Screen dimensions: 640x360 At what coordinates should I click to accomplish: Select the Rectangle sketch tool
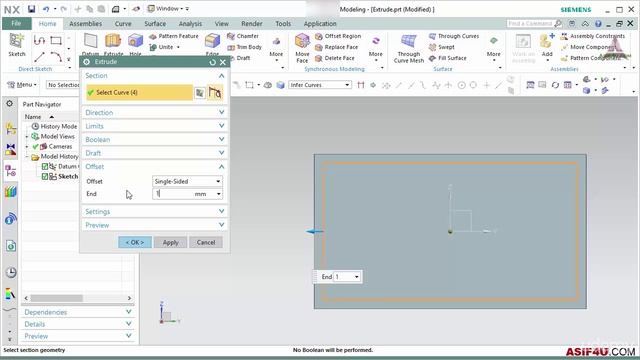56,40
